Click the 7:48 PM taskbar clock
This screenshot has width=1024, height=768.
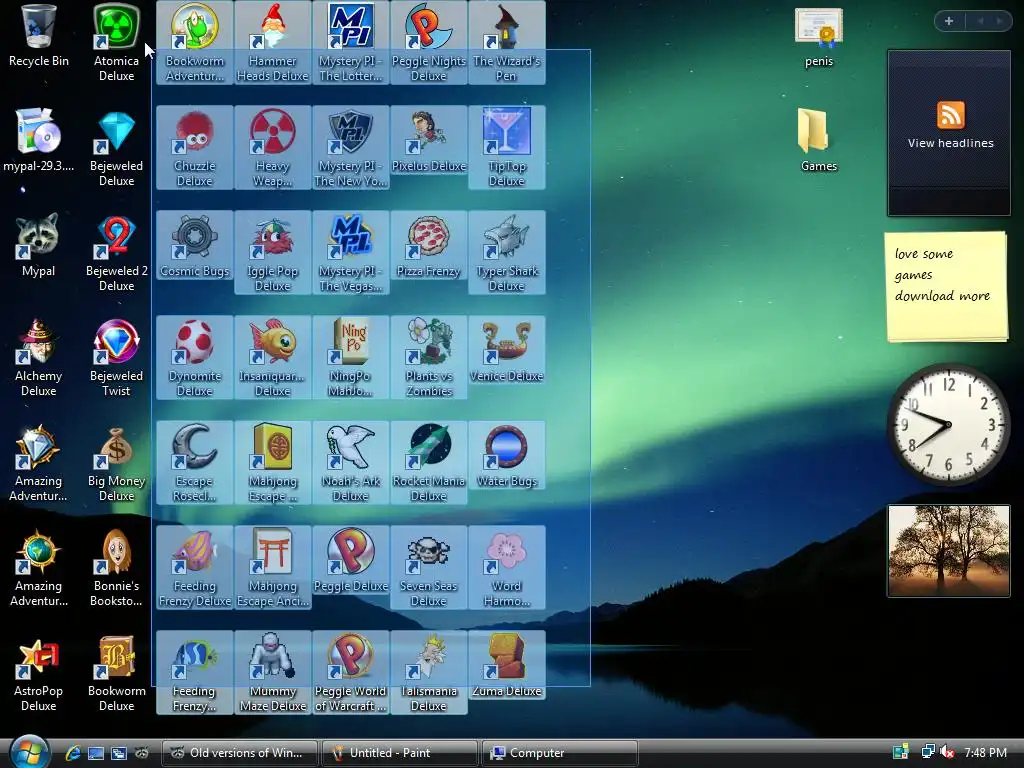(x=985, y=753)
